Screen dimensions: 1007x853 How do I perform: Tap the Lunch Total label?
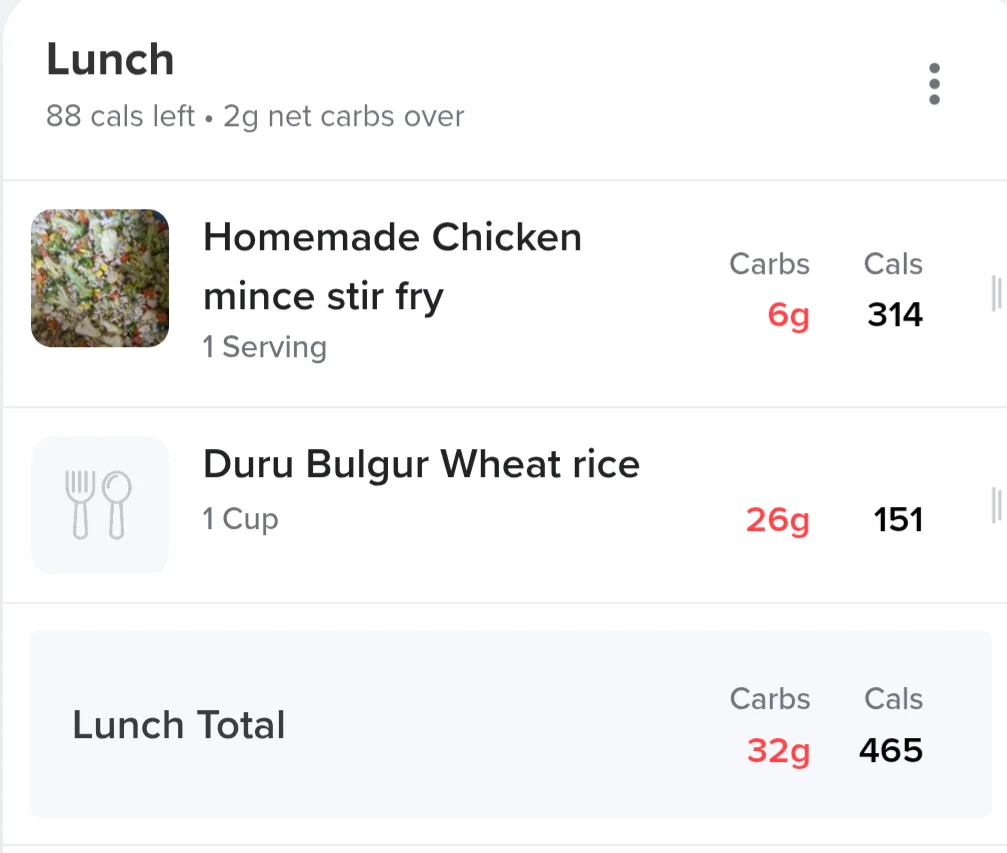[x=179, y=725]
